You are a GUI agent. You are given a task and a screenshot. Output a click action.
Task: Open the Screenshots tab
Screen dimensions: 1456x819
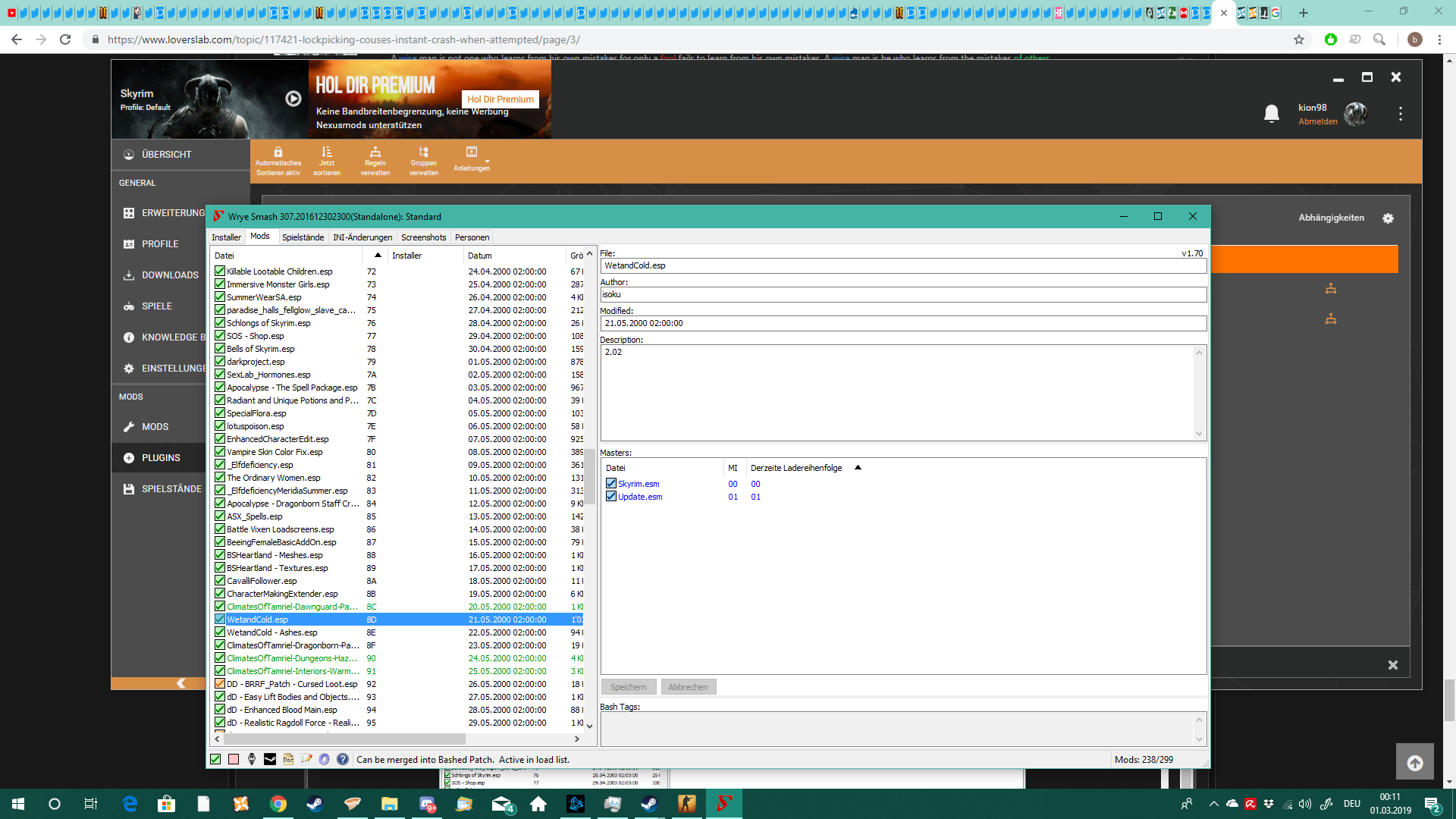pyautogui.click(x=423, y=237)
